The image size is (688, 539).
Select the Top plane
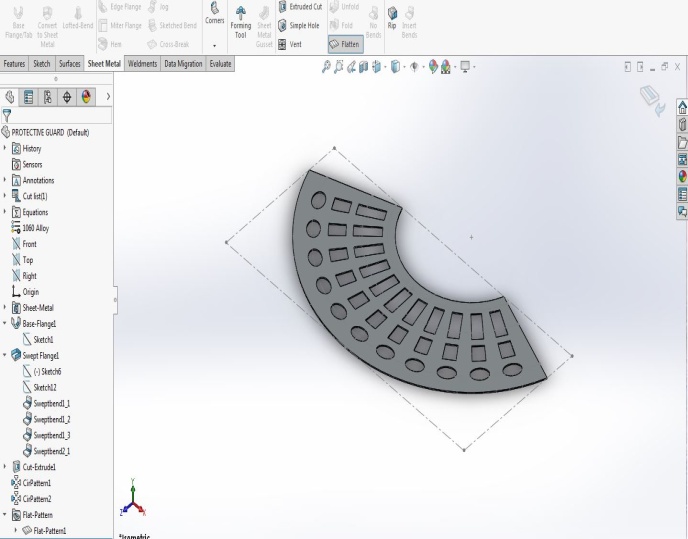[x=22, y=260]
